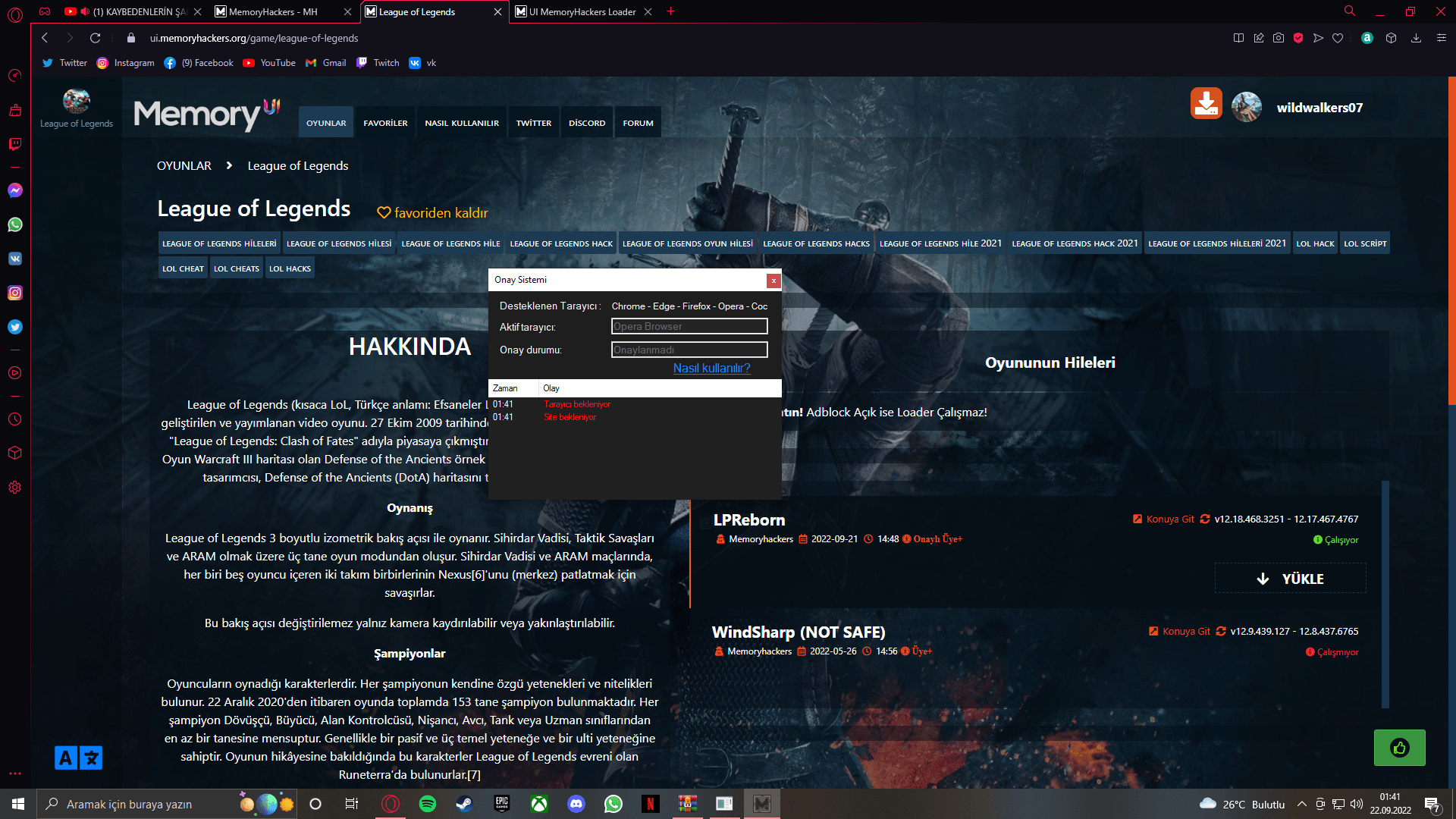Switch to the KAYBEDENLERİN YouTube tab
This screenshot has width=1456, height=819.
click(x=133, y=11)
